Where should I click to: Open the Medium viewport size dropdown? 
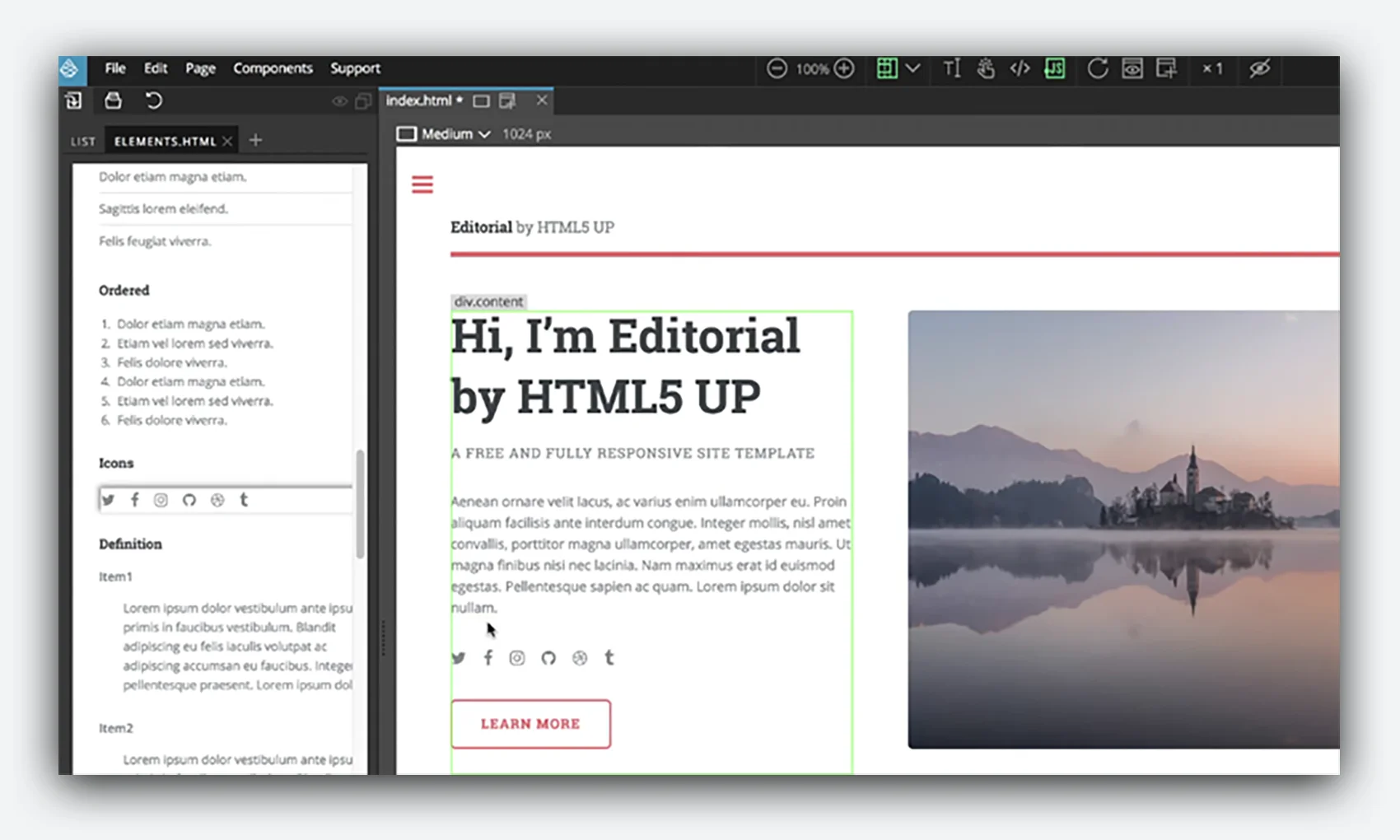coord(455,134)
